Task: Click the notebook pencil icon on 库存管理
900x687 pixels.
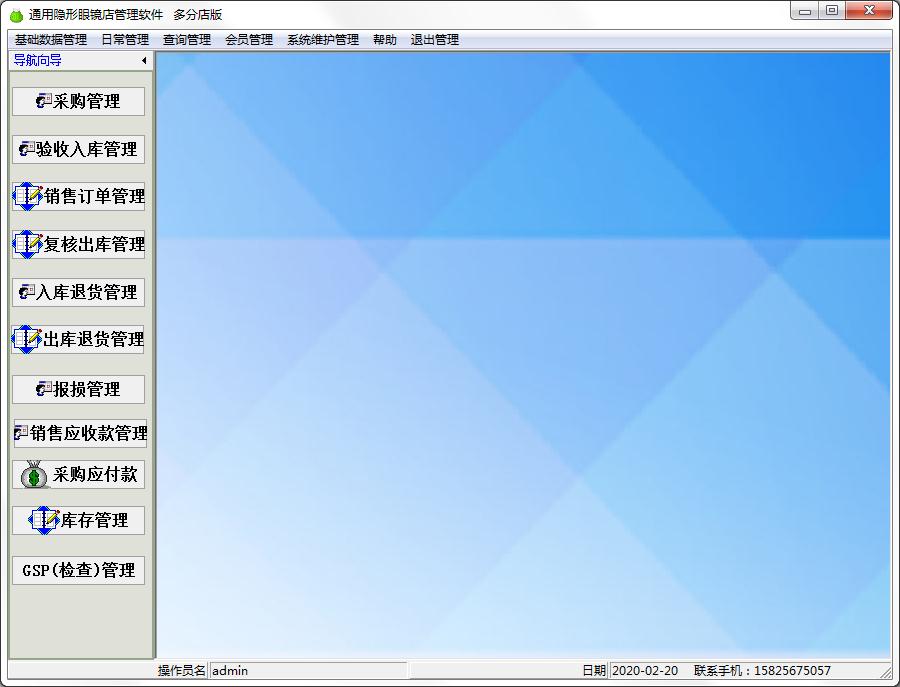Action: (44, 521)
